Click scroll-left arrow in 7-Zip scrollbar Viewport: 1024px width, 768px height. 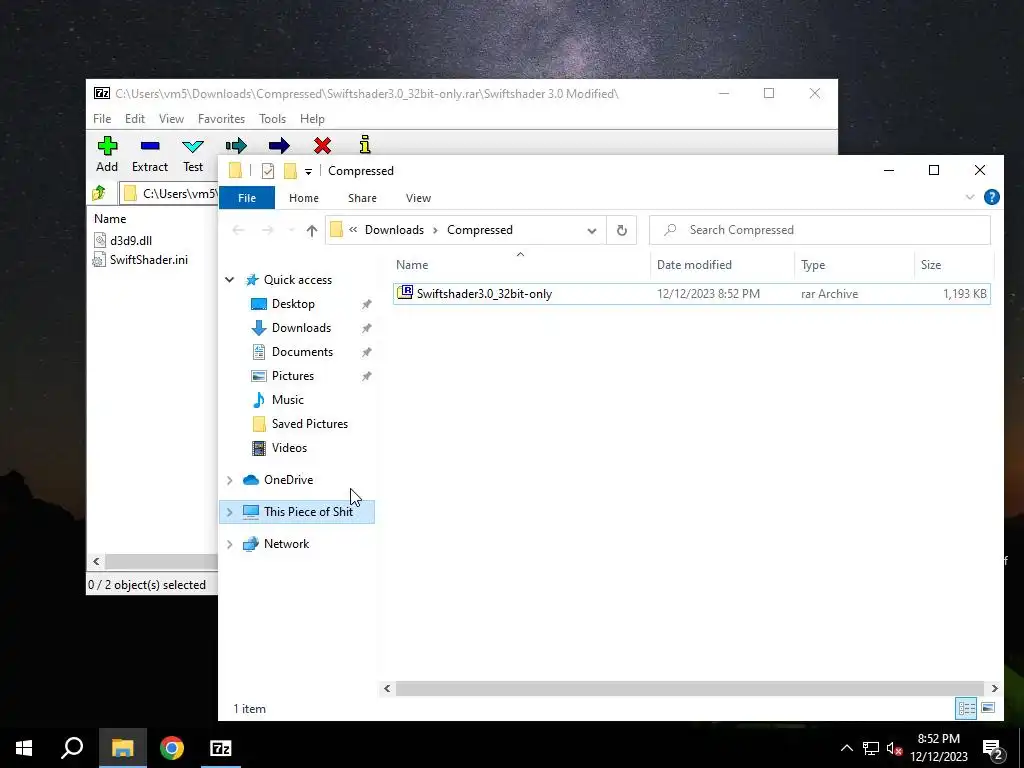point(97,562)
